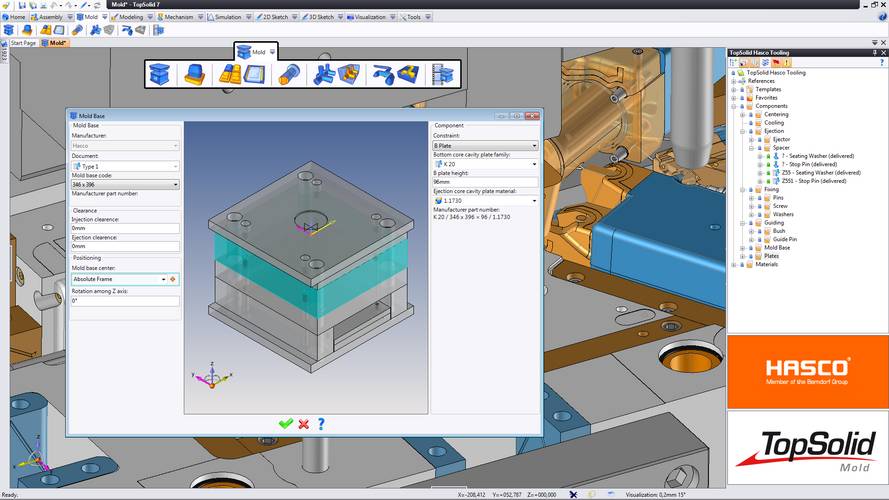This screenshot has width=889, height=500.
Task: Select Z55 - Seating Washer tree item
Action: click(x=820, y=172)
